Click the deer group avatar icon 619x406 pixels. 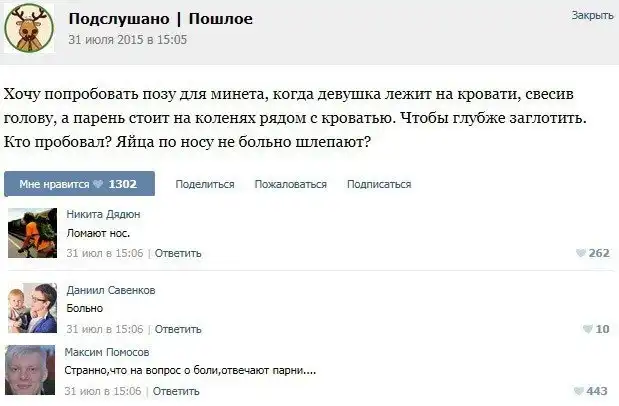click(29, 28)
